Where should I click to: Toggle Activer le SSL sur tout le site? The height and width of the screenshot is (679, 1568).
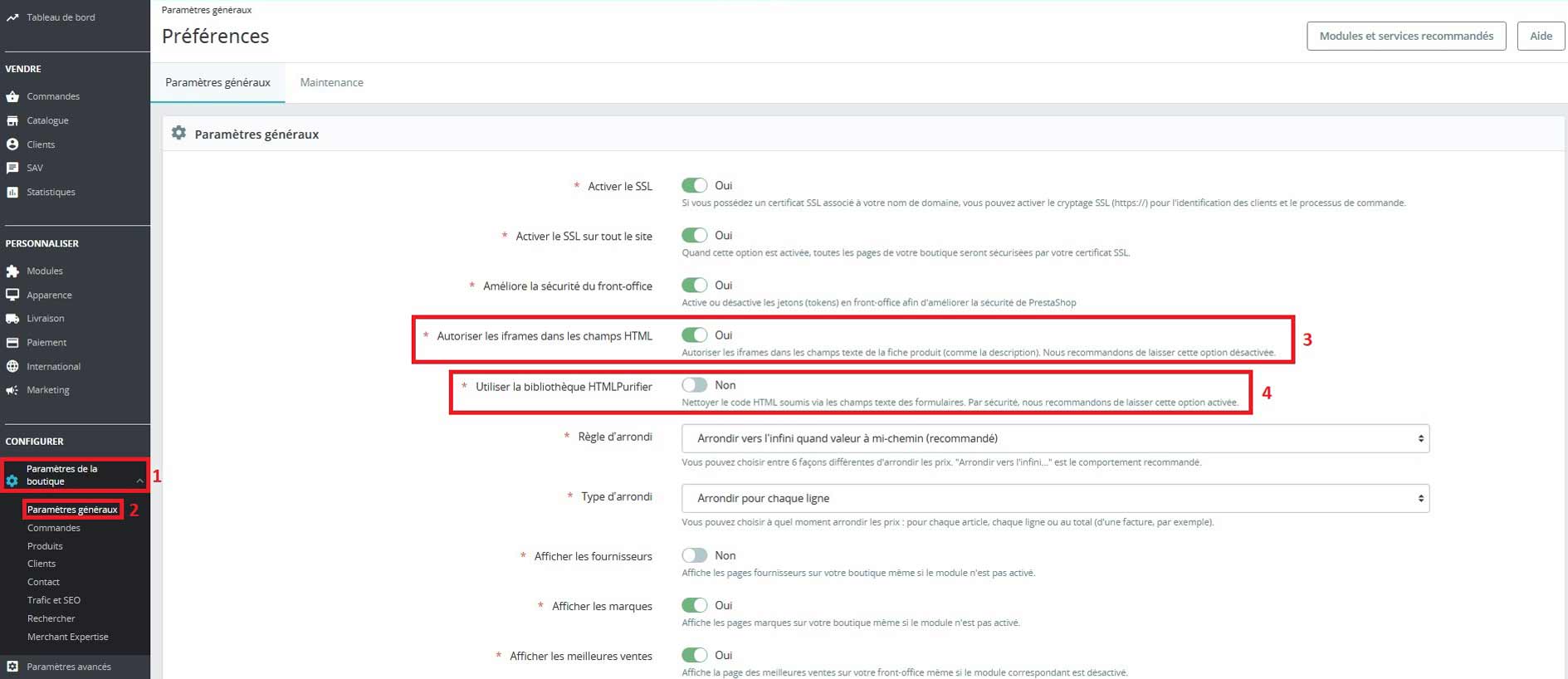point(695,235)
